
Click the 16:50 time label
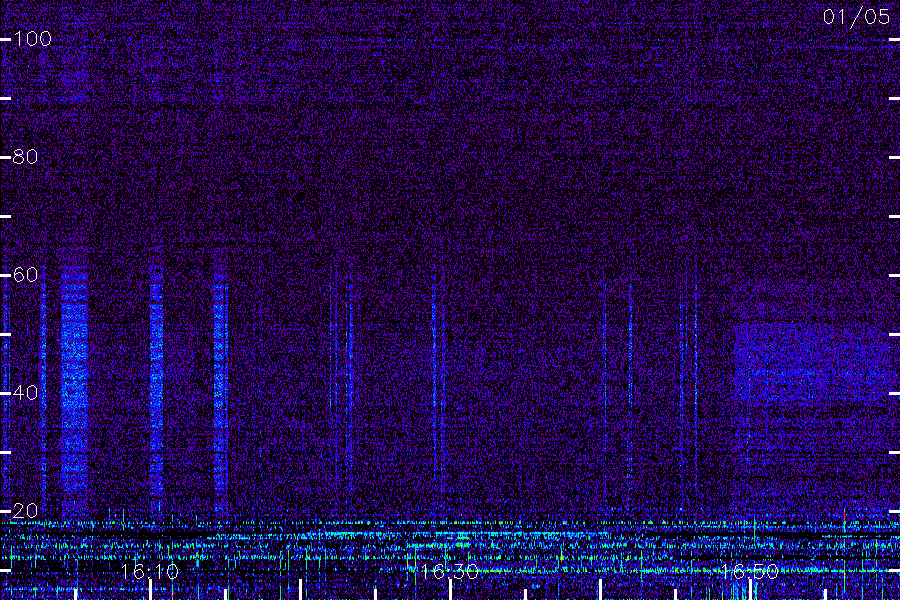click(749, 572)
